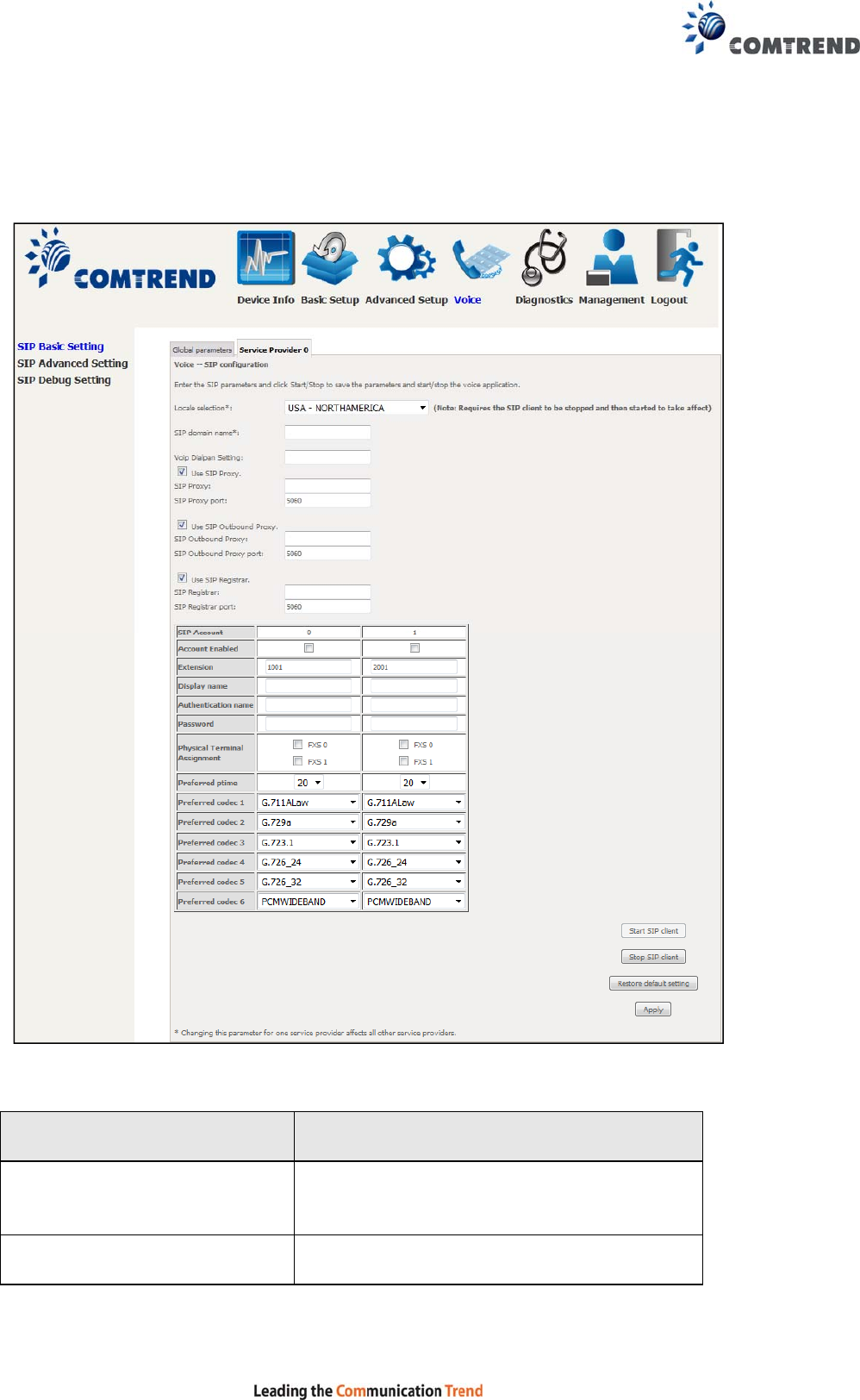Click the Comtrend logo in router page
The width and height of the screenshot is (860, 1400).
point(121,259)
